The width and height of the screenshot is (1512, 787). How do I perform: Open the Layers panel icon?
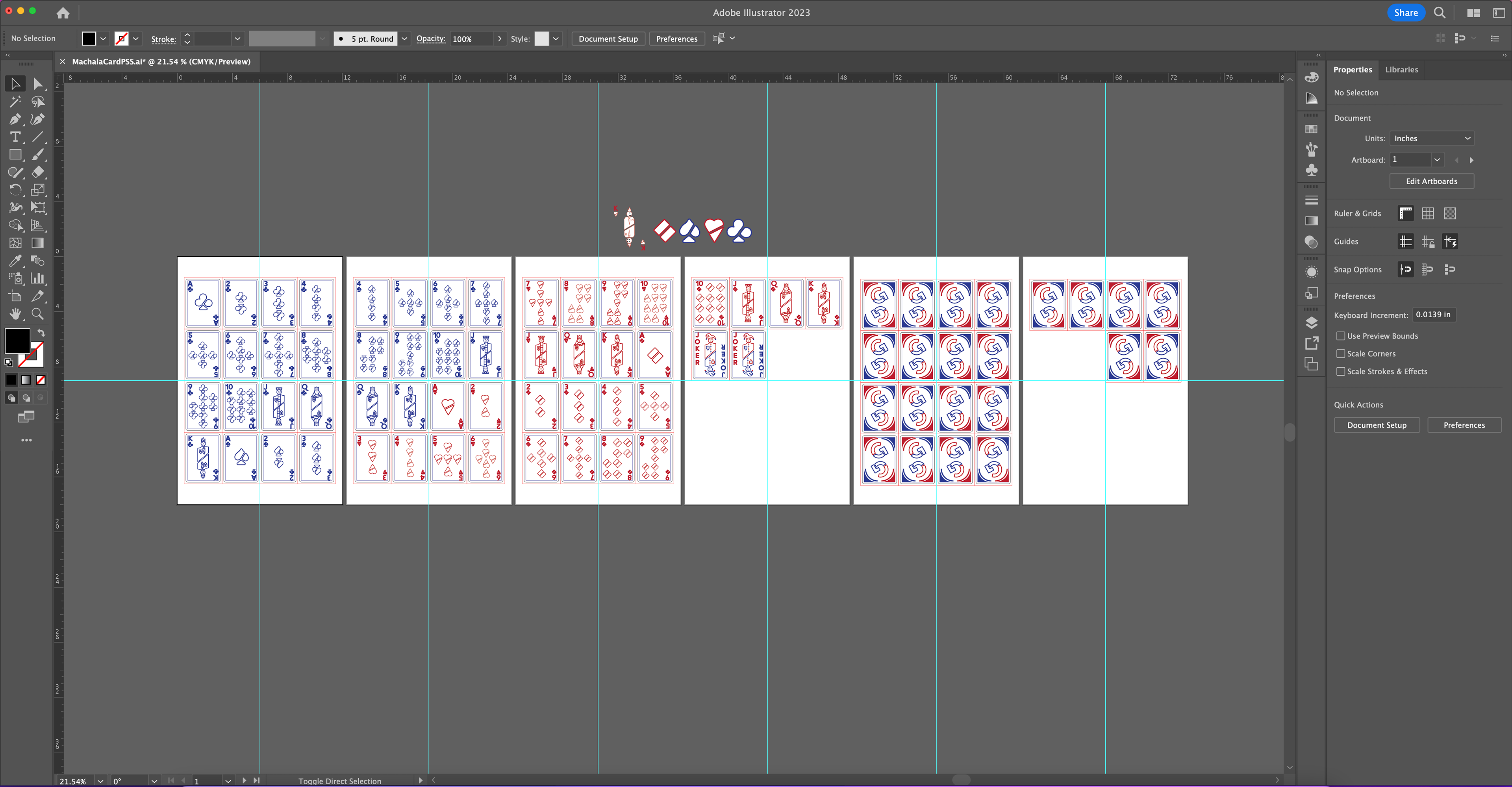coord(1311,322)
